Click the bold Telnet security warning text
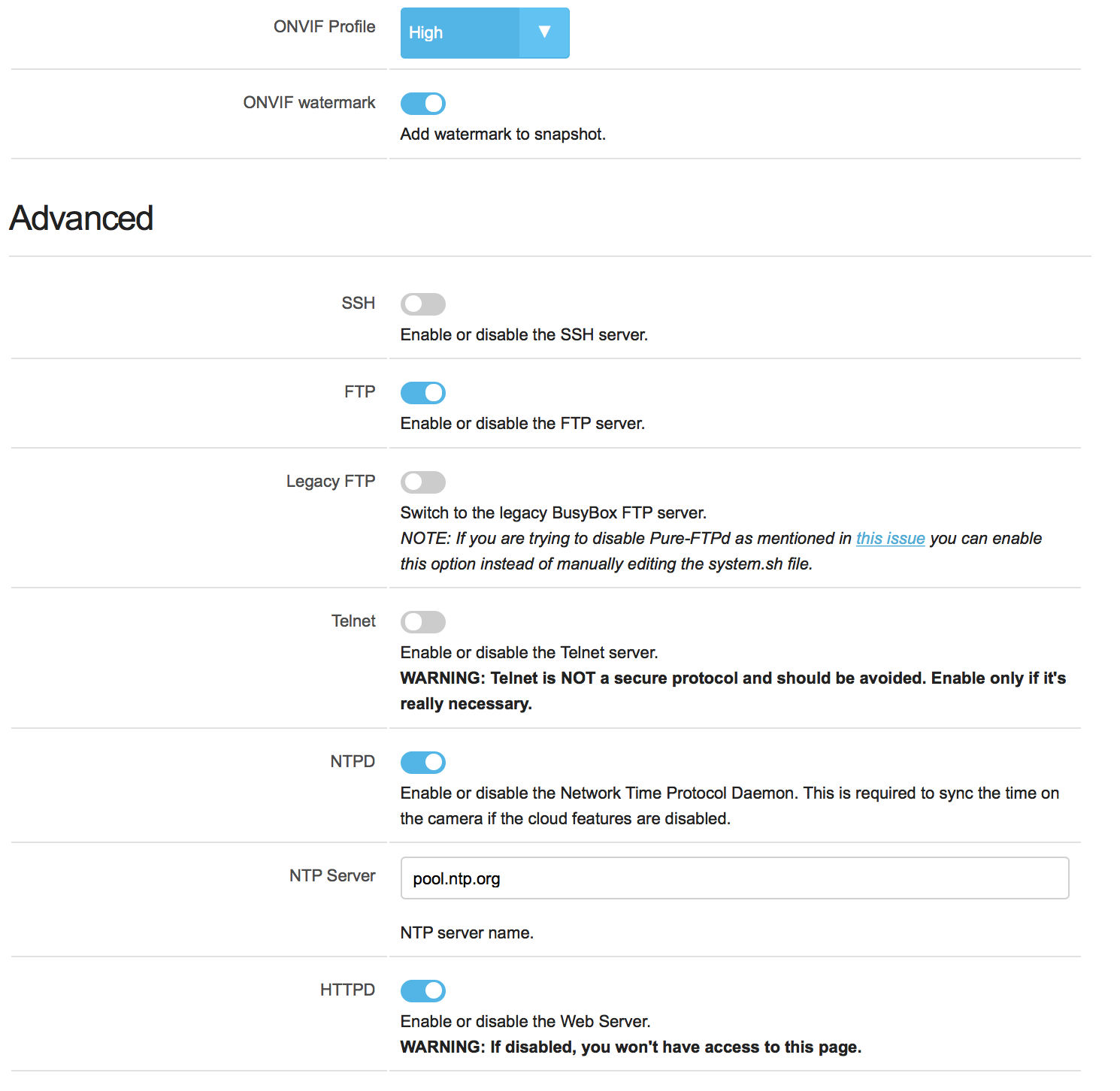This screenshot has width=1120, height=1091. (x=733, y=691)
